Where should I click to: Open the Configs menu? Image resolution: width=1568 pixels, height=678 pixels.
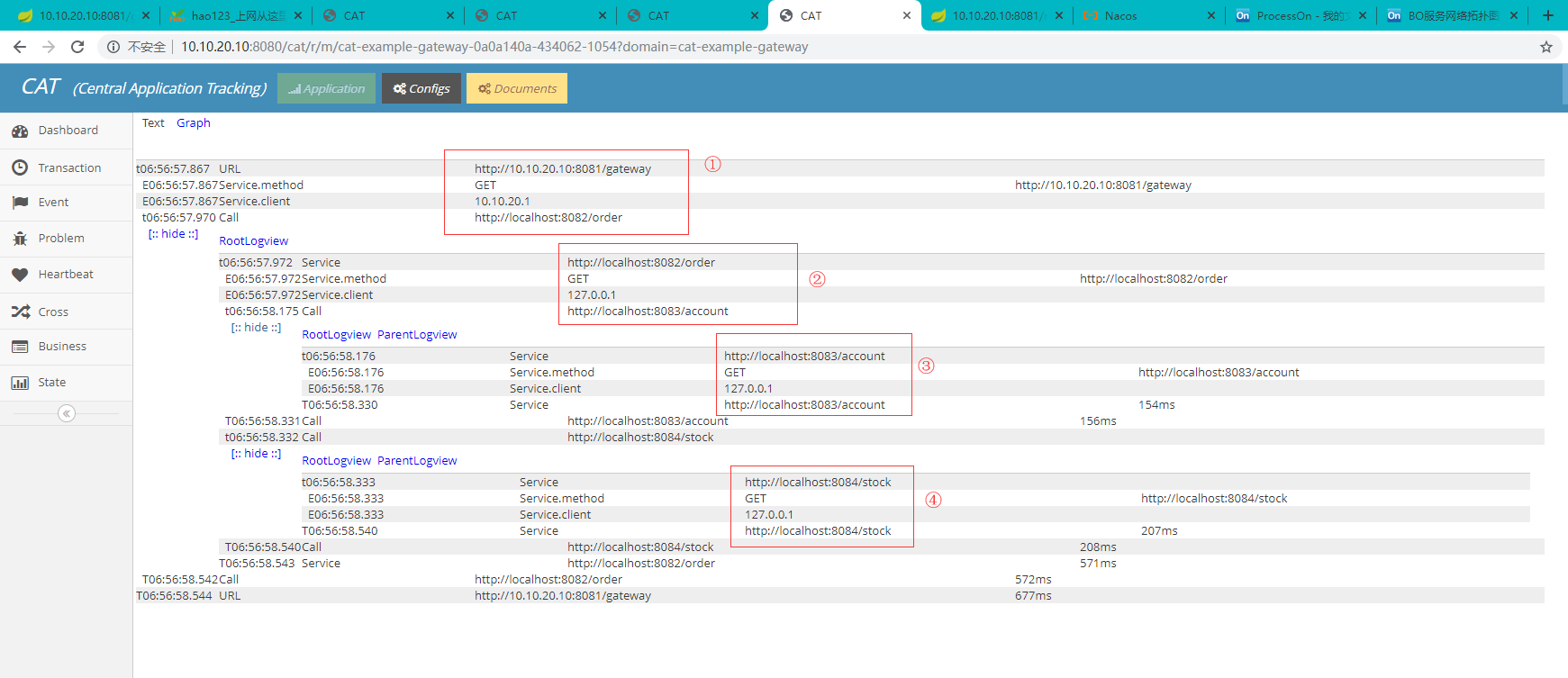pyautogui.click(x=421, y=88)
